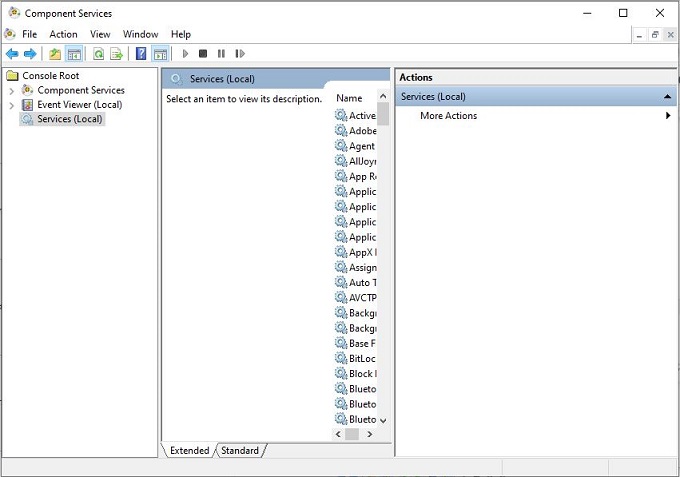This screenshot has width=680, height=477.
Task: Select the Agent service row
Action: coord(356,146)
